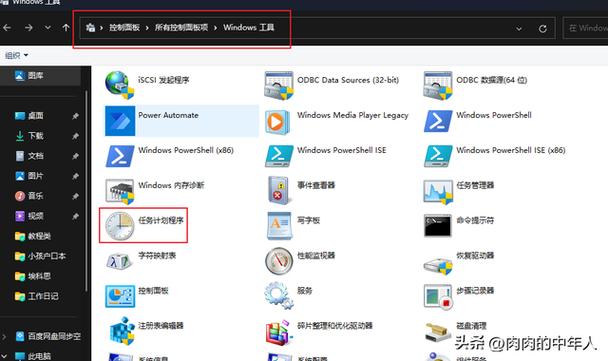
Task: Open the 任务计划程序 clock icon
Action: (120, 226)
